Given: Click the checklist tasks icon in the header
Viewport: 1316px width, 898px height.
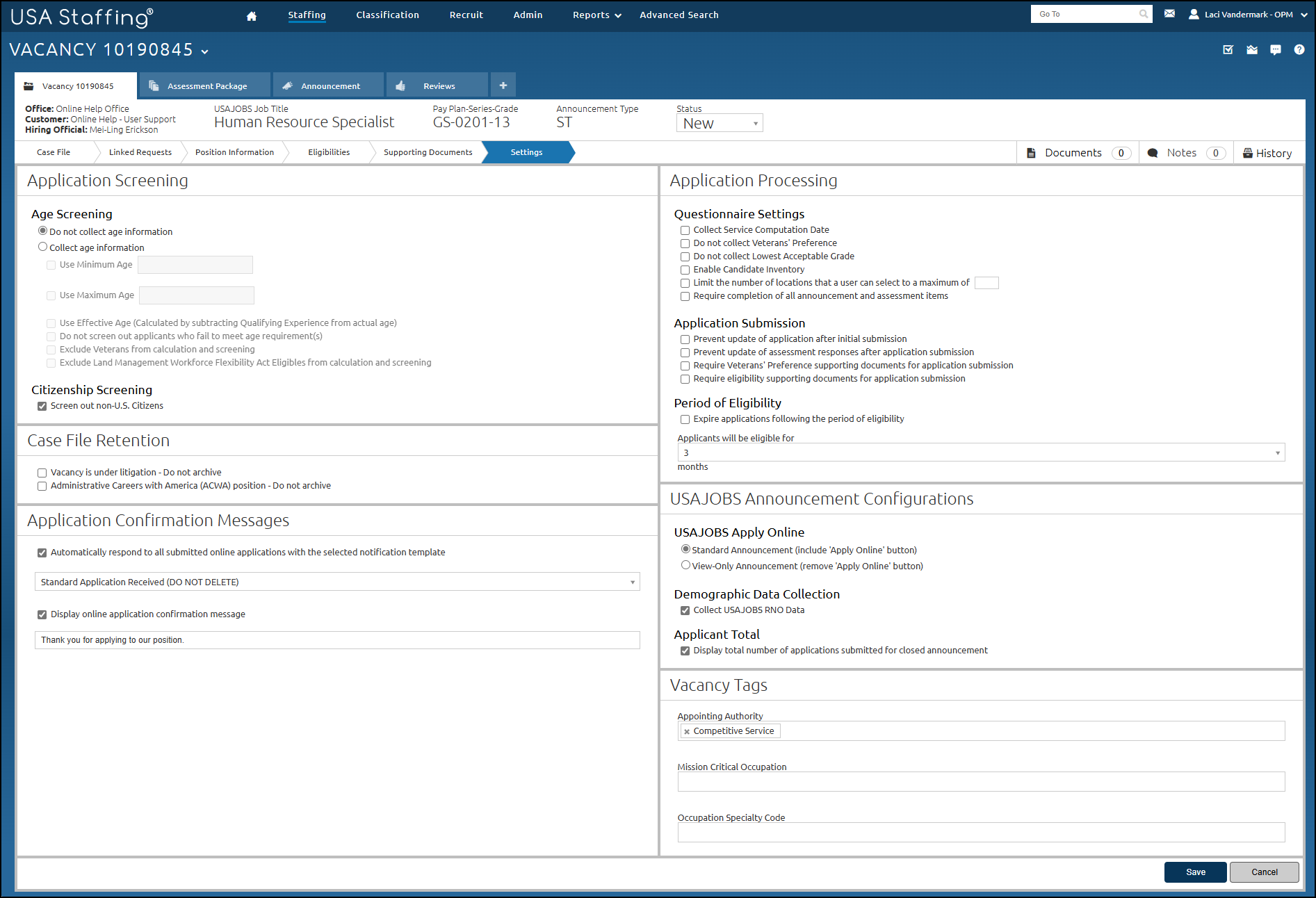Looking at the screenshot, I should tap(1228, 50).
